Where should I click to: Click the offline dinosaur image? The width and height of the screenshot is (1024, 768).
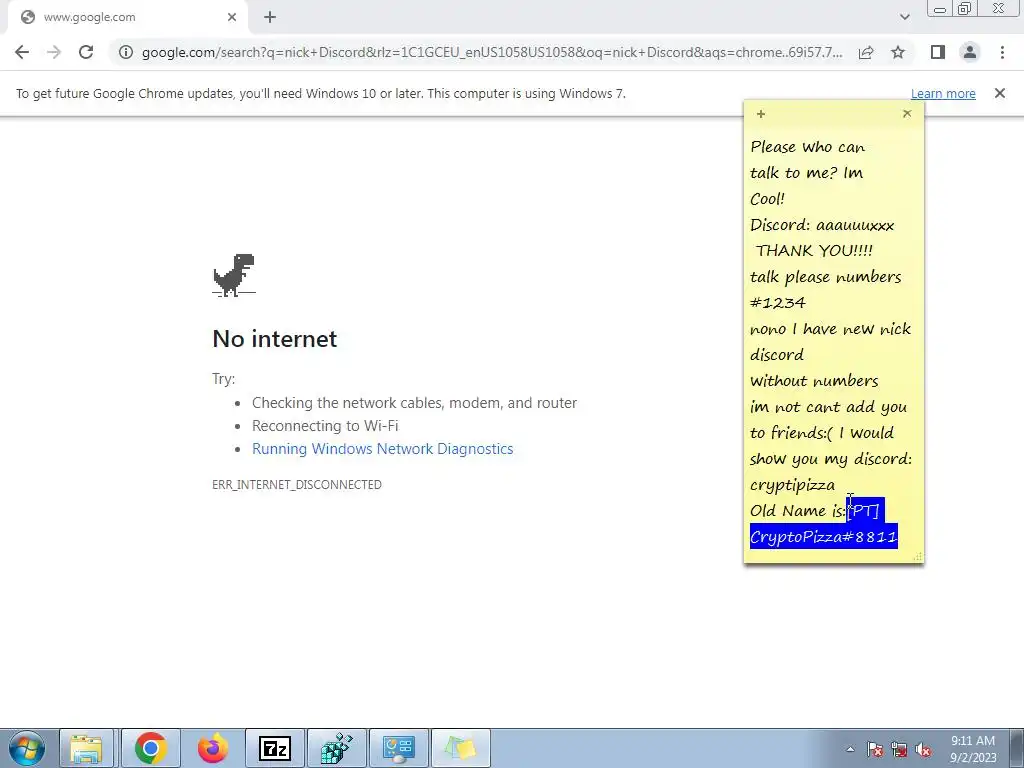click(234, 275)
